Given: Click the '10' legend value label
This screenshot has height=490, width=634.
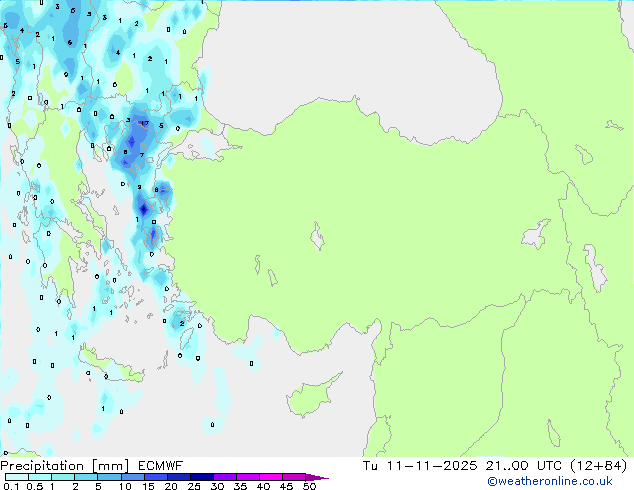Looking at the screenshot, I should pyautogui.click(x=125, y=486).
